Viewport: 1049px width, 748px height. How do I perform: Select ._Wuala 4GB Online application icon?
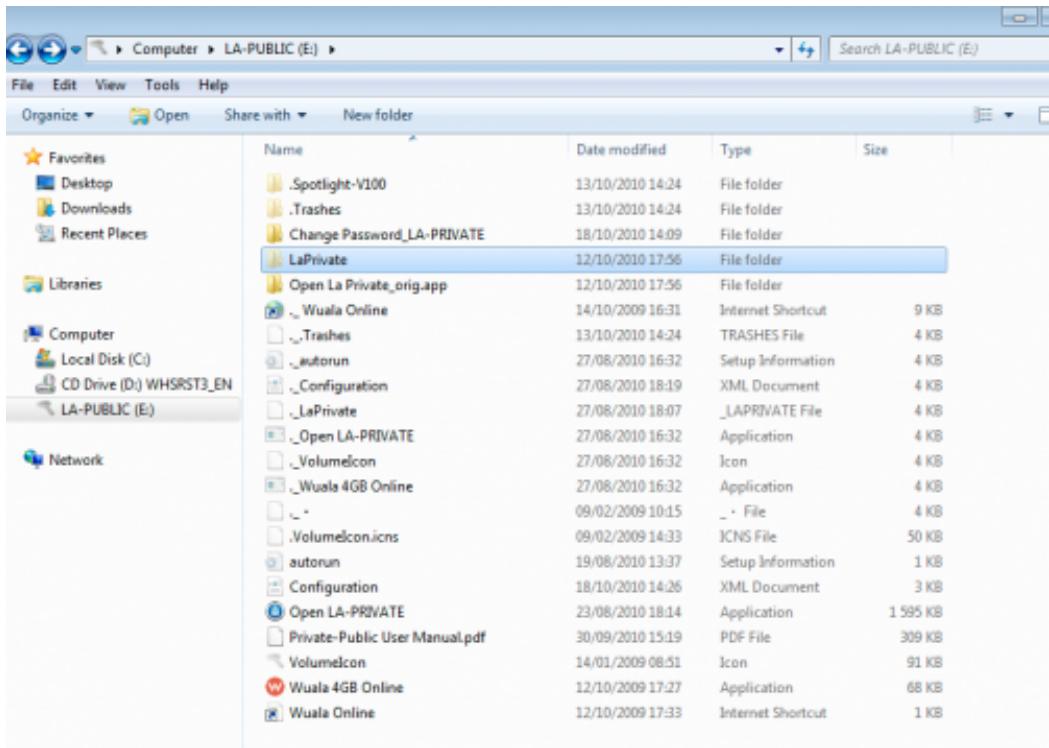pos(274,486)
